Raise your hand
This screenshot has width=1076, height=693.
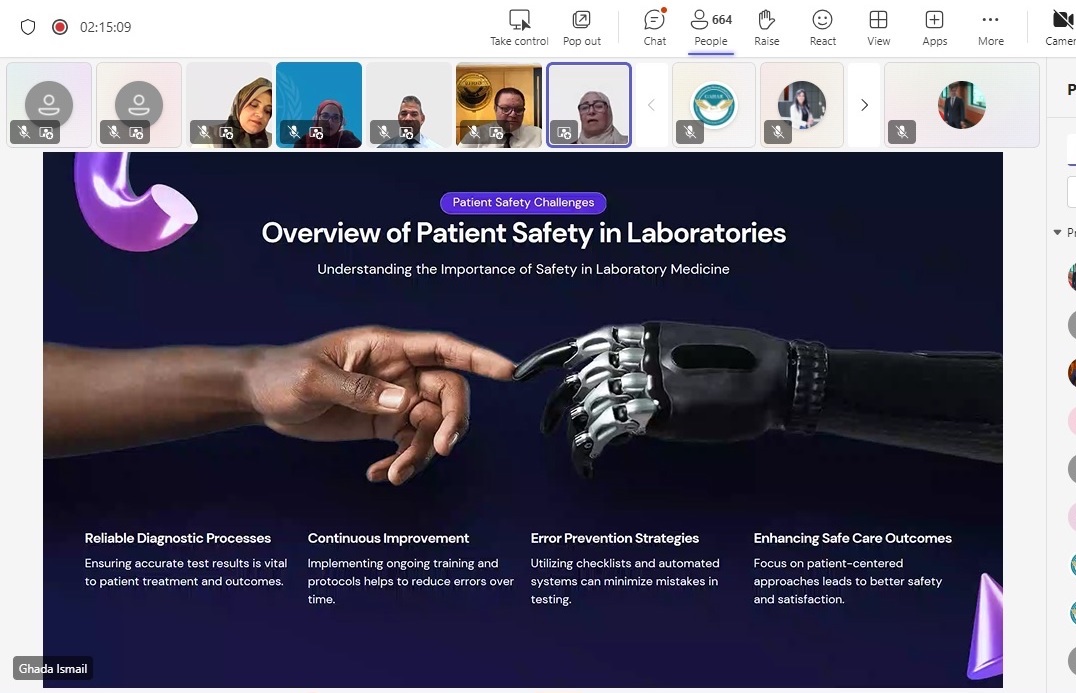click(767, 27)
